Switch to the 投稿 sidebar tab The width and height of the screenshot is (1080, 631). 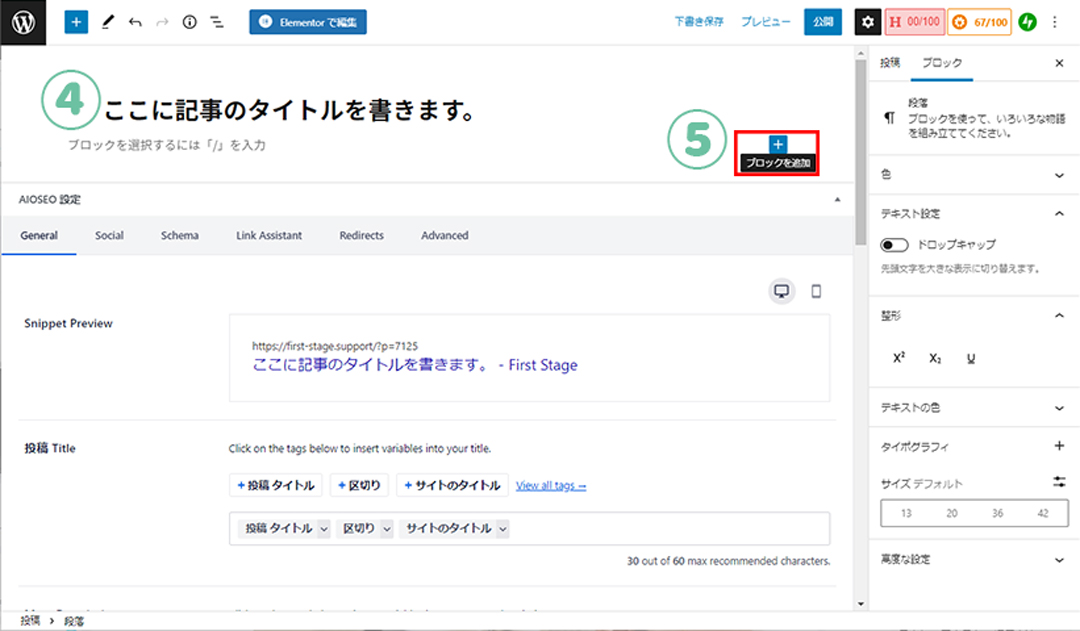pyautogui.click(x=889, y=63)
